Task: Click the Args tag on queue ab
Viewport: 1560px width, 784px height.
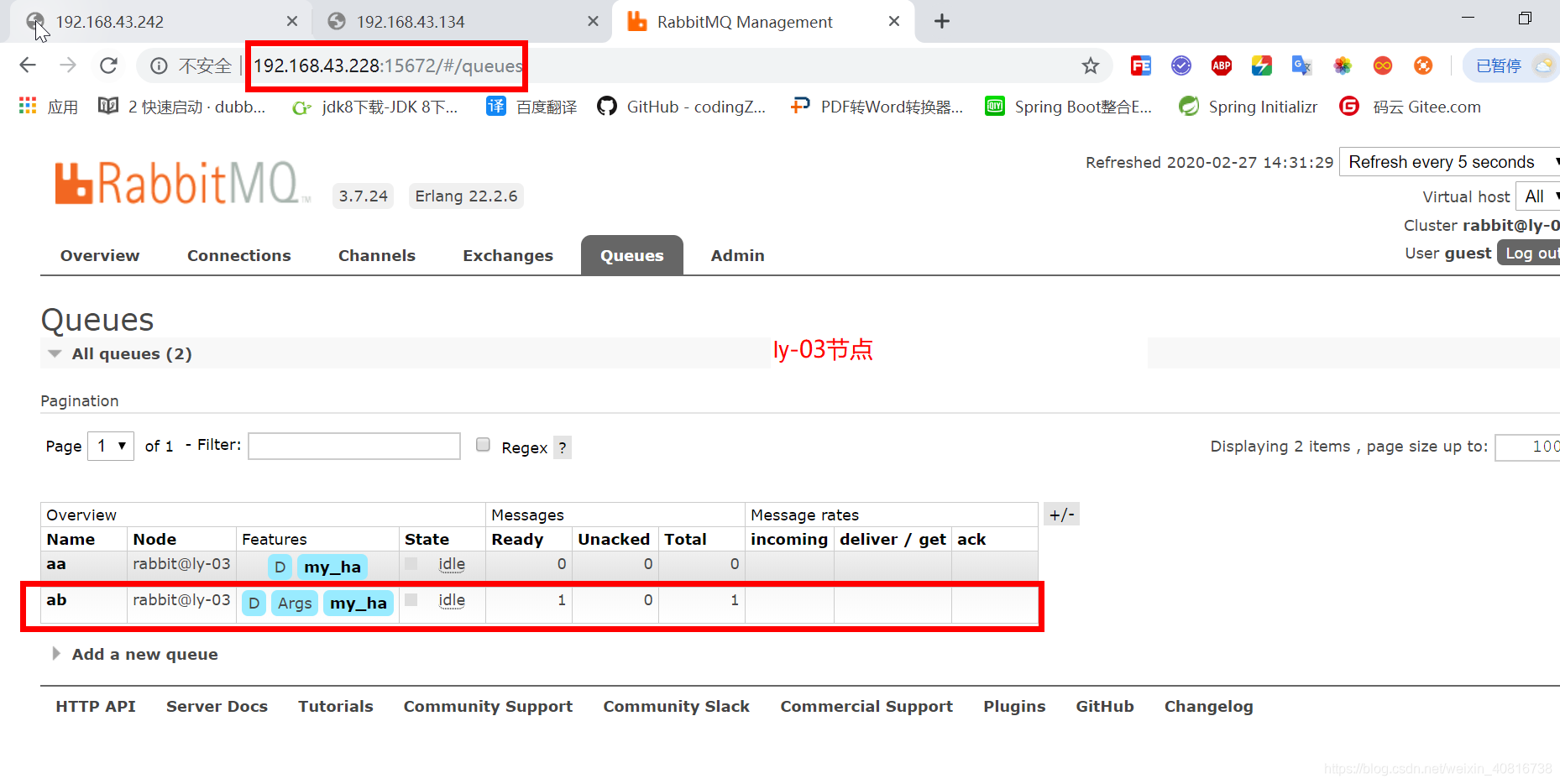Action: (x=295, y=603)
